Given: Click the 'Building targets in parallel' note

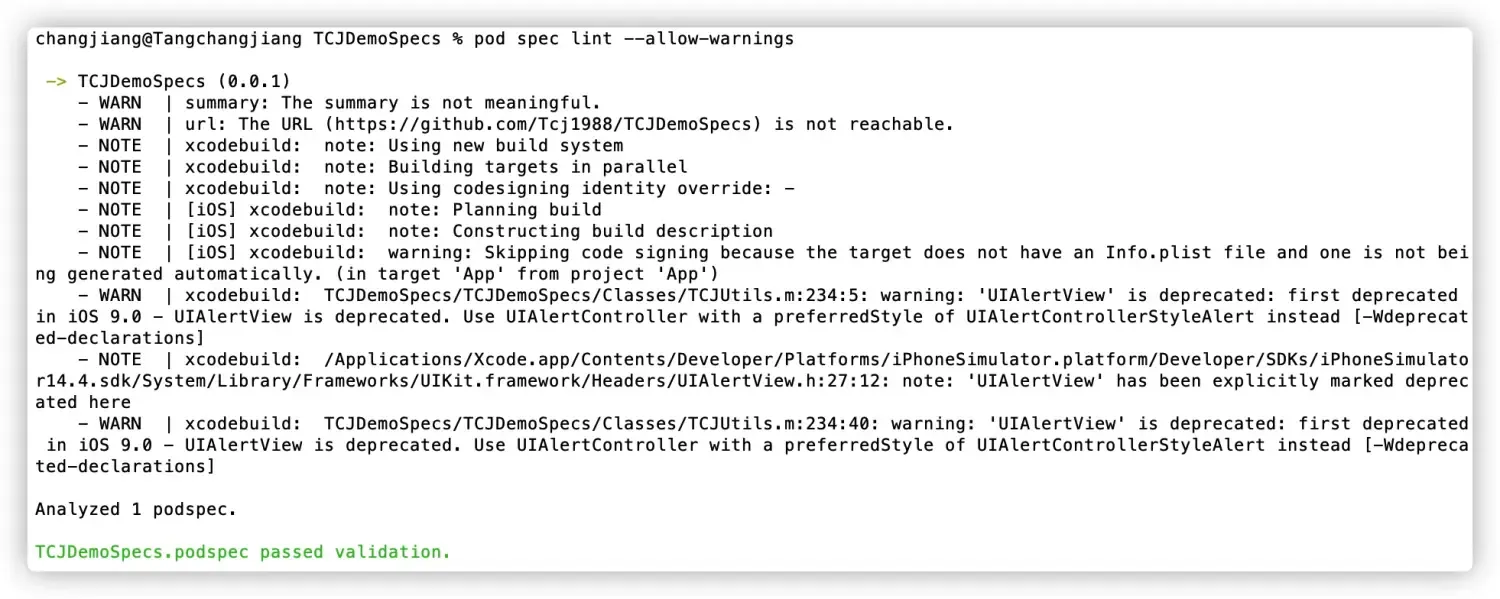Looking at the screenshot, I should coord(537,167).
